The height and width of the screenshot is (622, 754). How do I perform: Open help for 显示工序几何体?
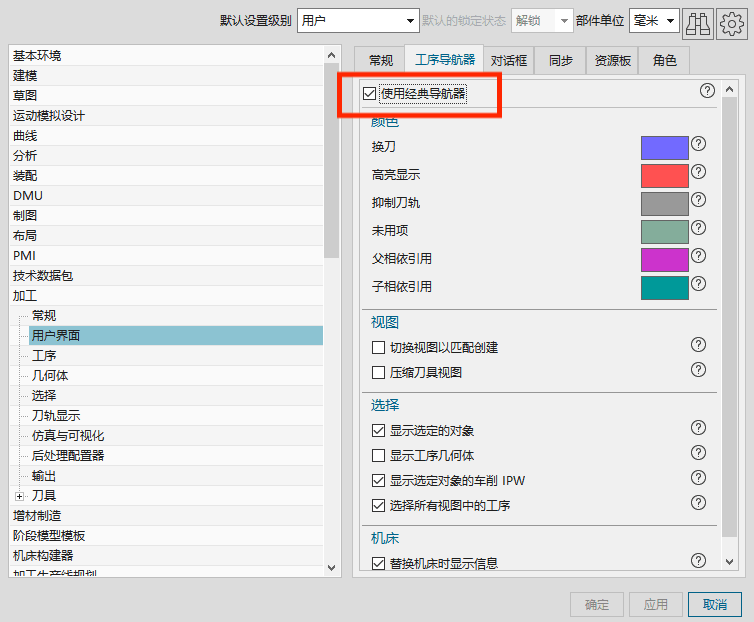(698, 453)
